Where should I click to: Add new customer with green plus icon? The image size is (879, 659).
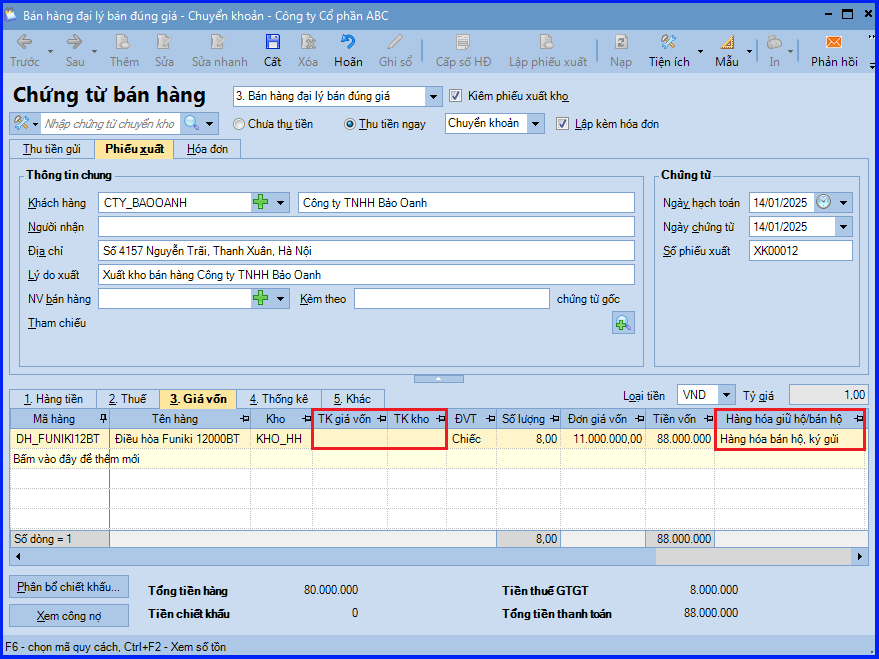point(261,202)
